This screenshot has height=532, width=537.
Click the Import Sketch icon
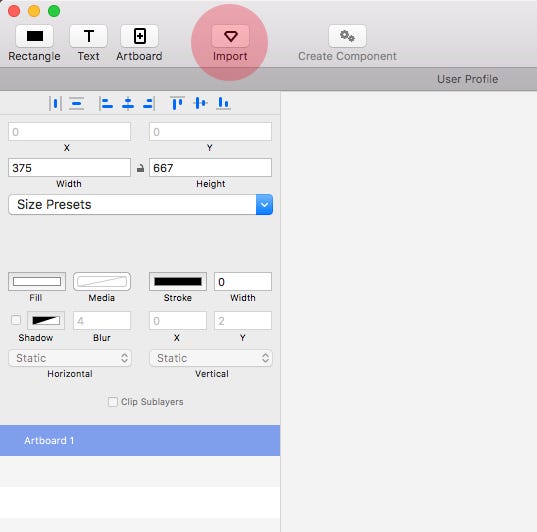230,36
